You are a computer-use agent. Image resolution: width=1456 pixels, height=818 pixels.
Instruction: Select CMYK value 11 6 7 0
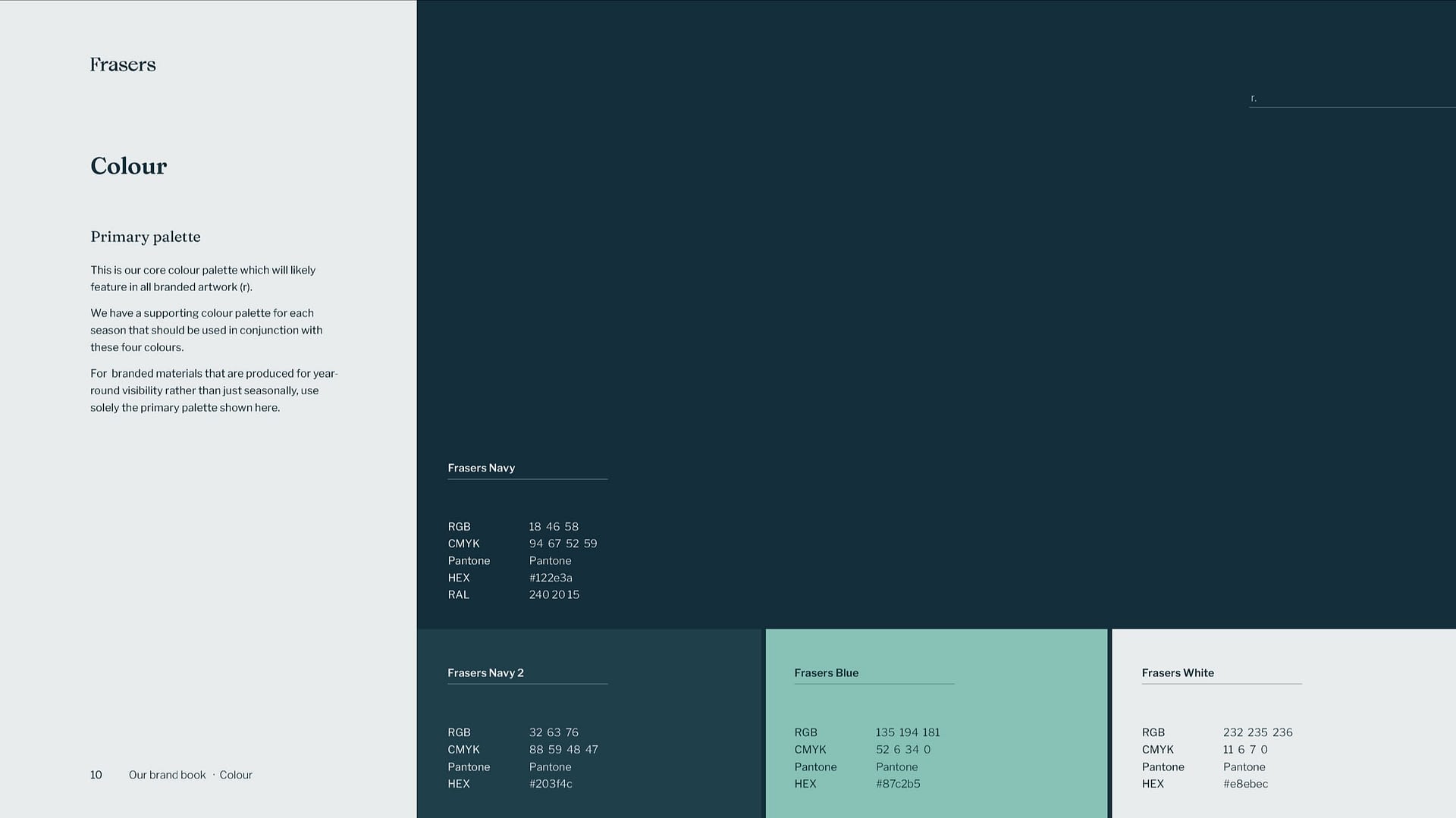(1245, 749)
